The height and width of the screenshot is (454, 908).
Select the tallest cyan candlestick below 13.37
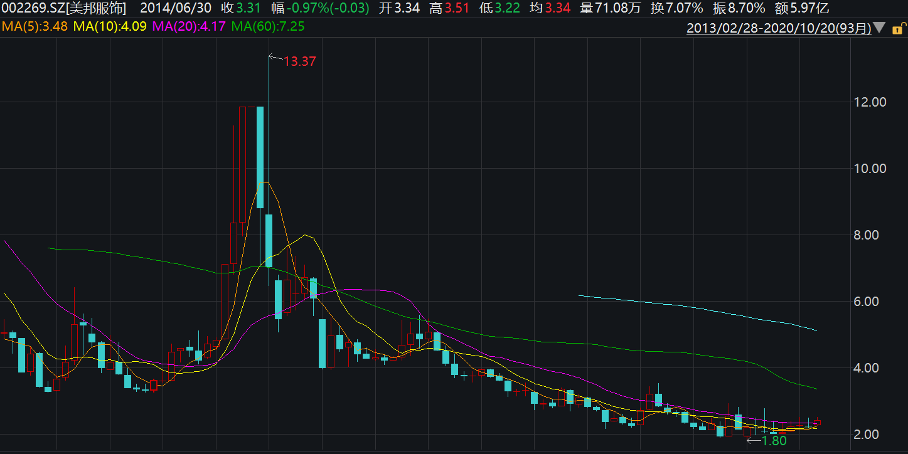pos(261,157)
